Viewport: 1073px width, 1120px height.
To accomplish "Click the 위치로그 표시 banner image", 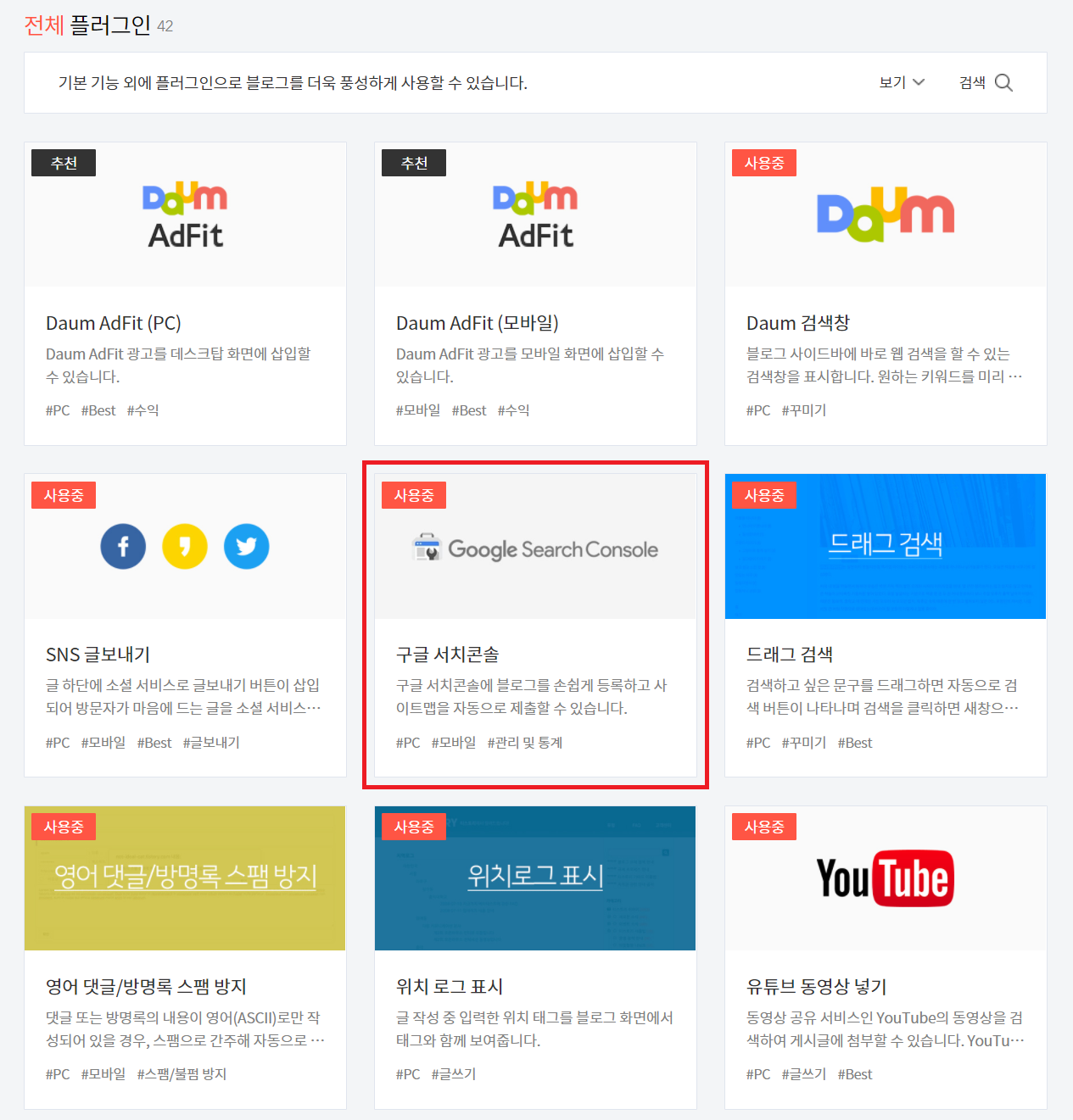I will click(535, 878).
